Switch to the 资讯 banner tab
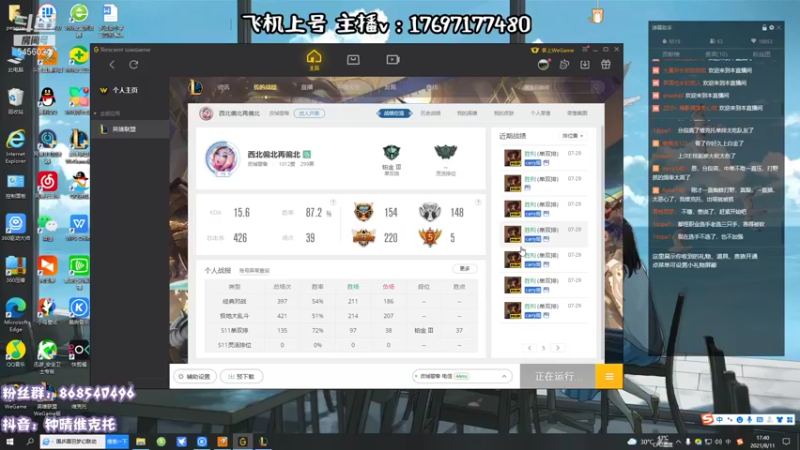The width and height of the screenshot is (800, 450). click(x=223, y=87)
